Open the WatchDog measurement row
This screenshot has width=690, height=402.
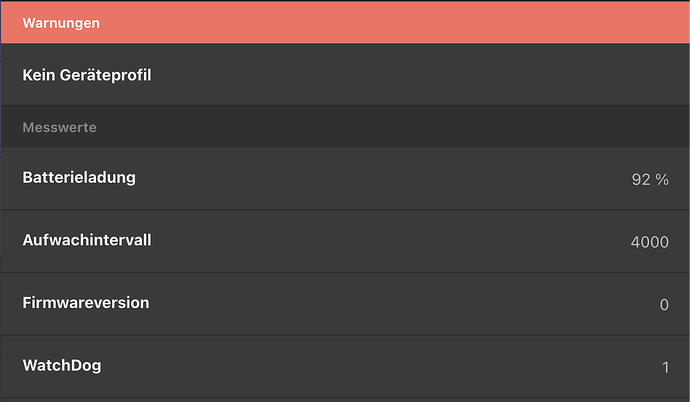pos(345,366)
